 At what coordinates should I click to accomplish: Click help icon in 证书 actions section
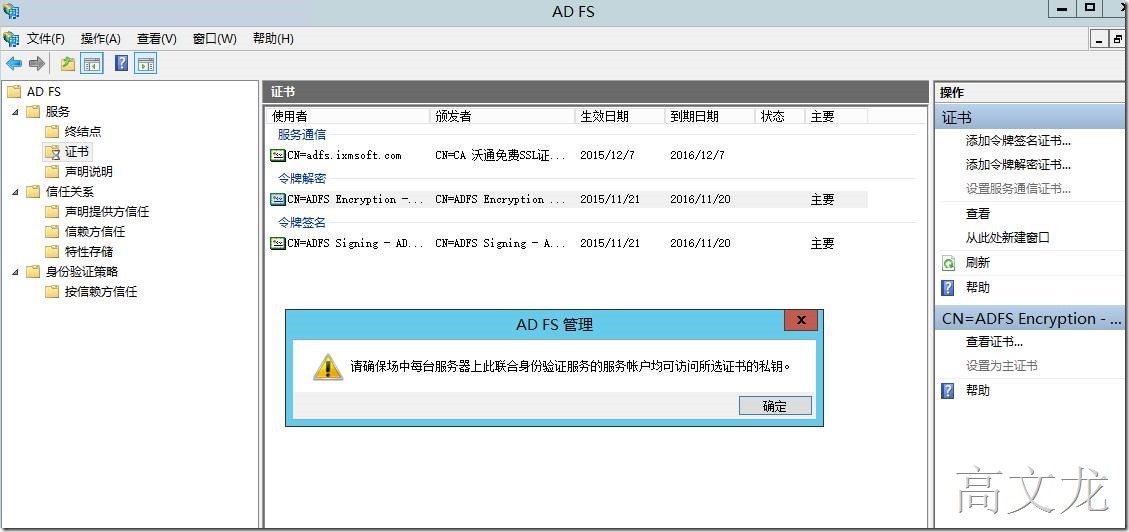pos(948,288)
